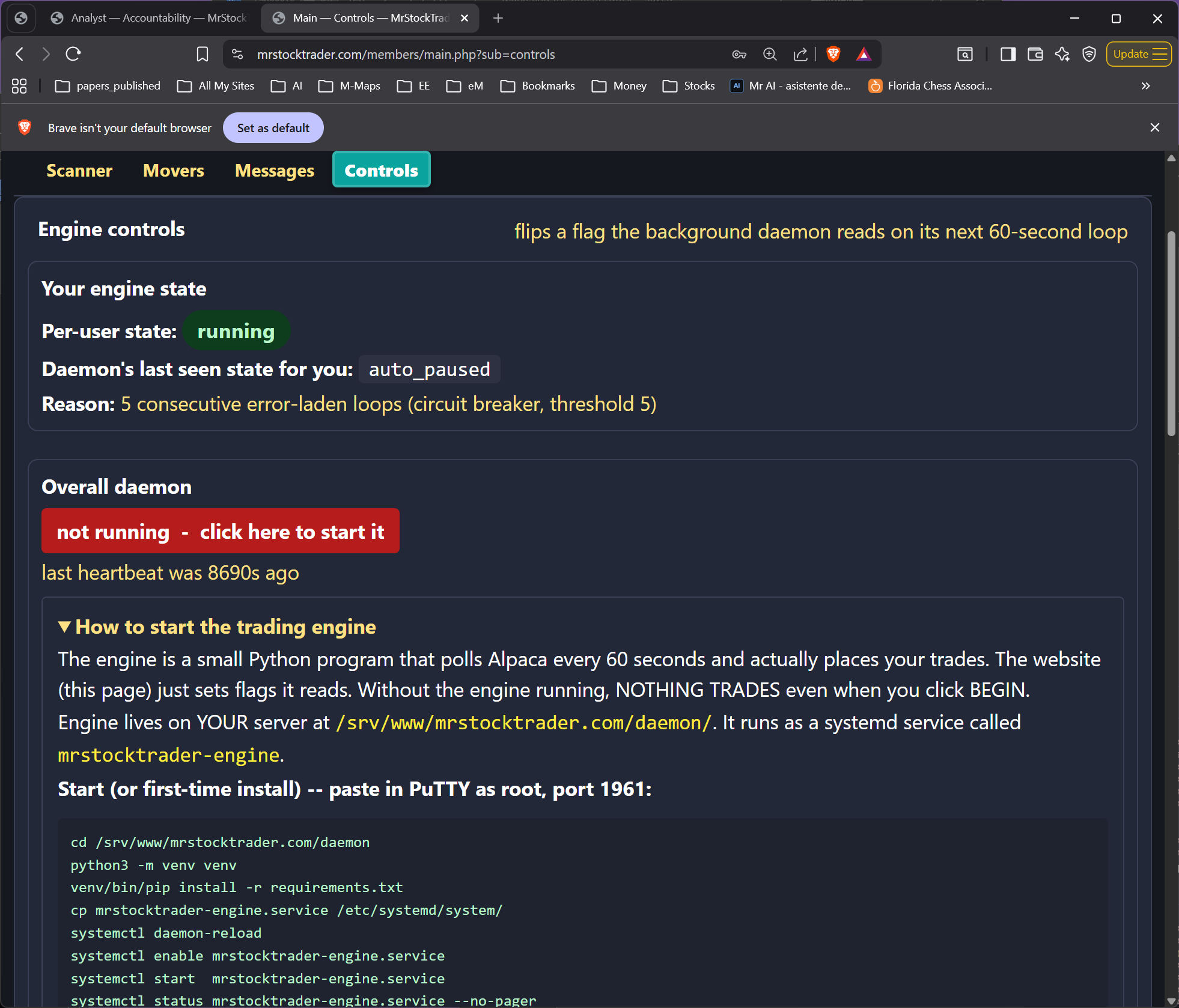Viewport: 1179px width, 1008px height.
Task: Click the 'Engine controls' heading
Action: point(111,229)
